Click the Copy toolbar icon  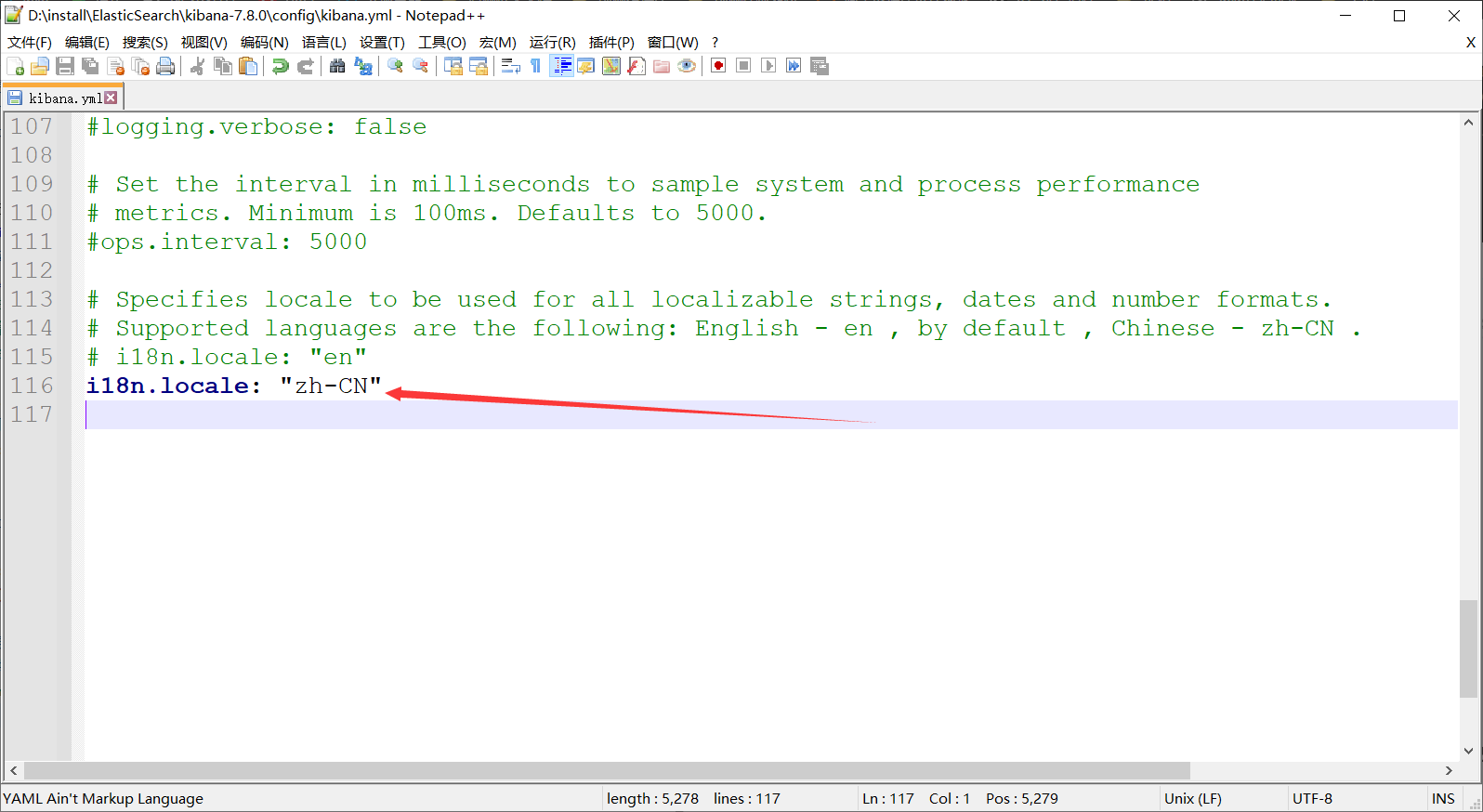tap(222, 66)
